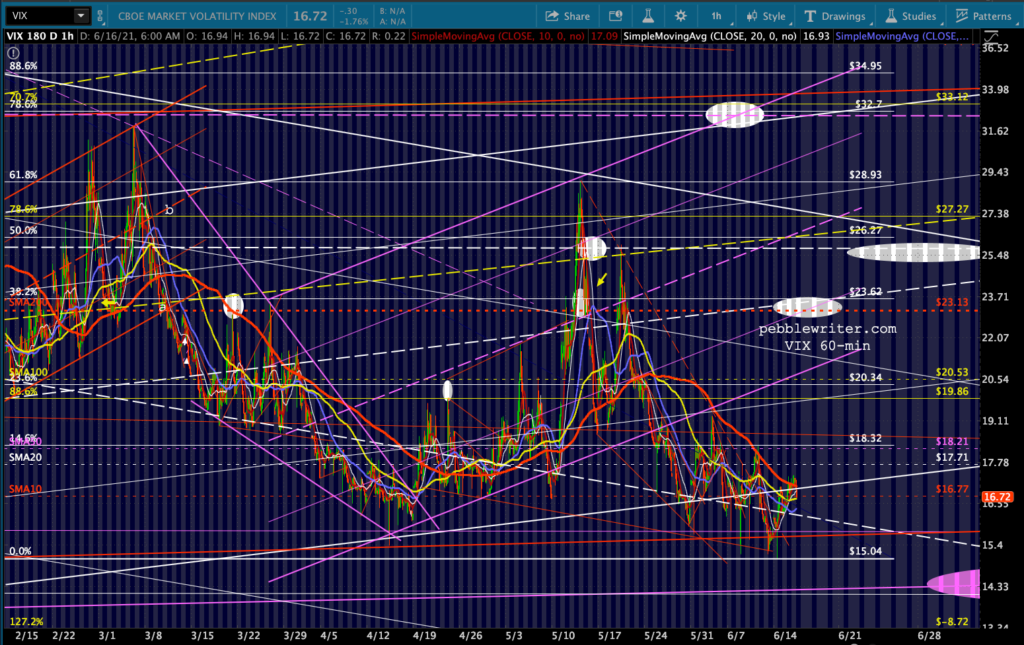Click the 61.8% retracement label
Screen dimensions: 1024x645
click(24, 175)
